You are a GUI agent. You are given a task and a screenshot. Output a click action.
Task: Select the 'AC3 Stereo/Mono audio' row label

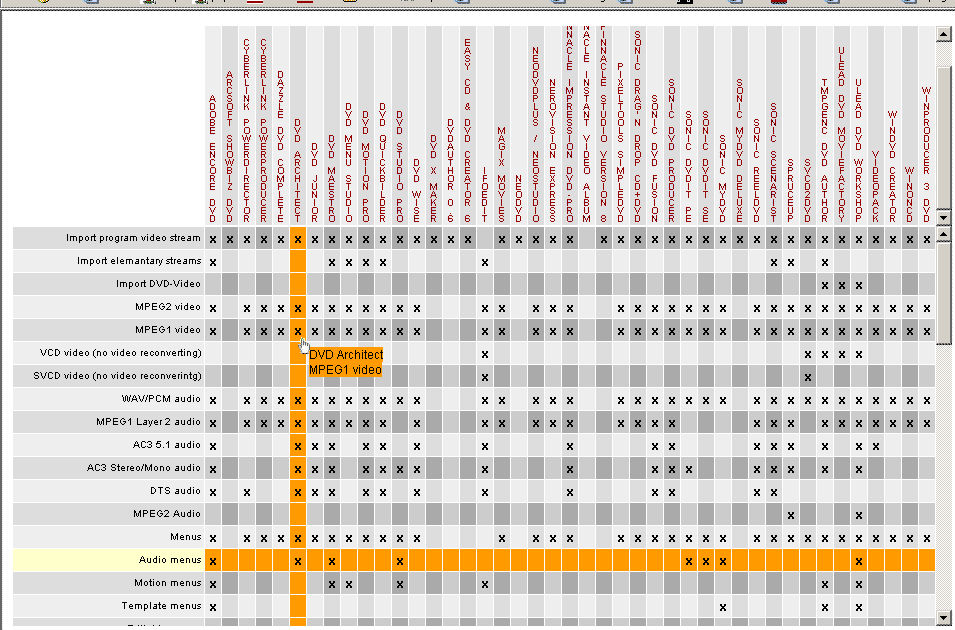coord(144,468)
